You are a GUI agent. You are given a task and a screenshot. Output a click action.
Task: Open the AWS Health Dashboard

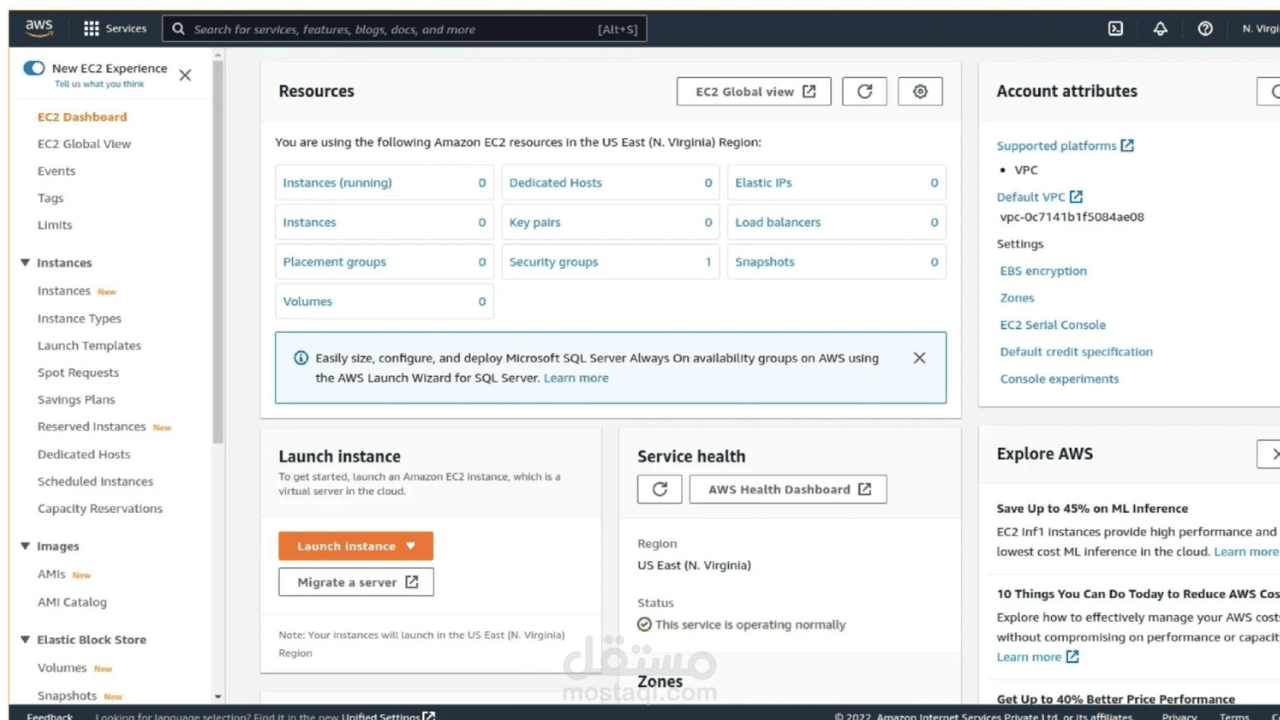pyautogui.click(x=788, y=489)
